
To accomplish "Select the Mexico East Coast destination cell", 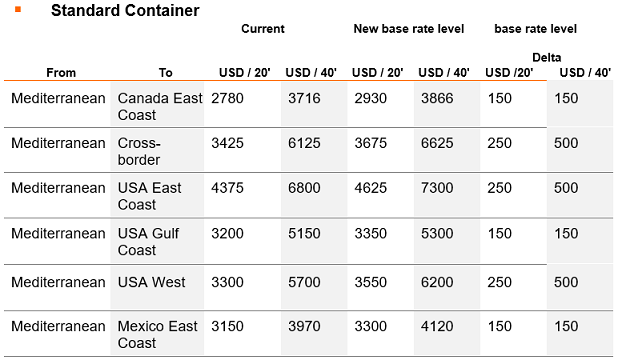I will (x=157, y=333).
